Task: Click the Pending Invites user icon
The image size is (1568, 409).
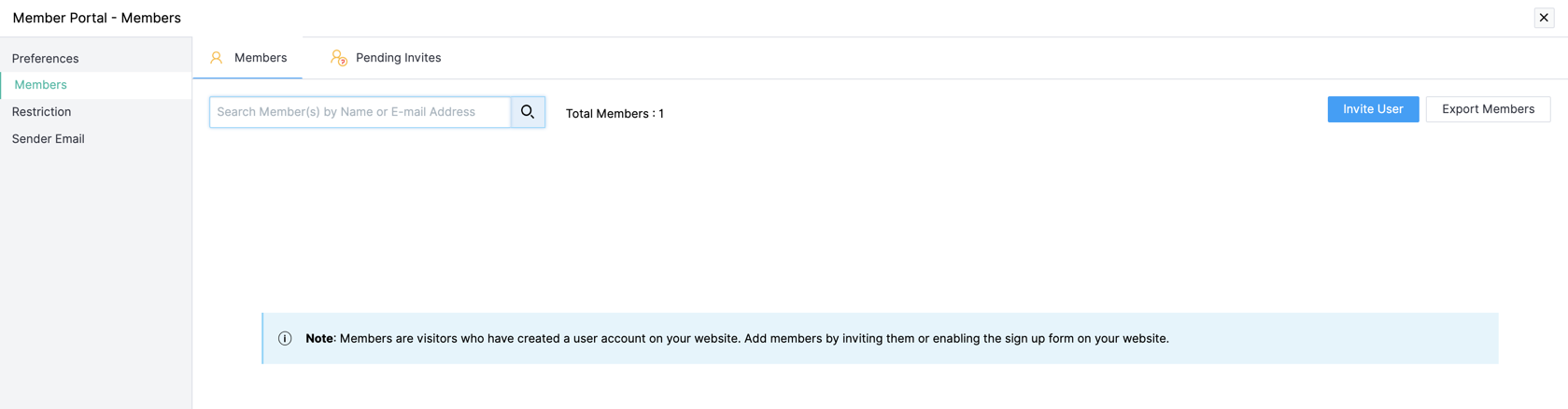Action: [338, 58]
